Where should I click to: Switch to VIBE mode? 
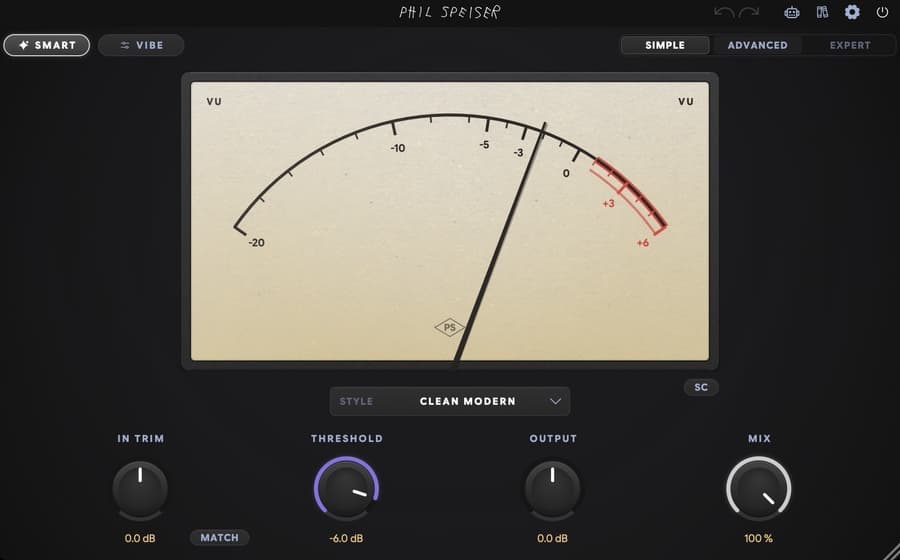(141, 45)
